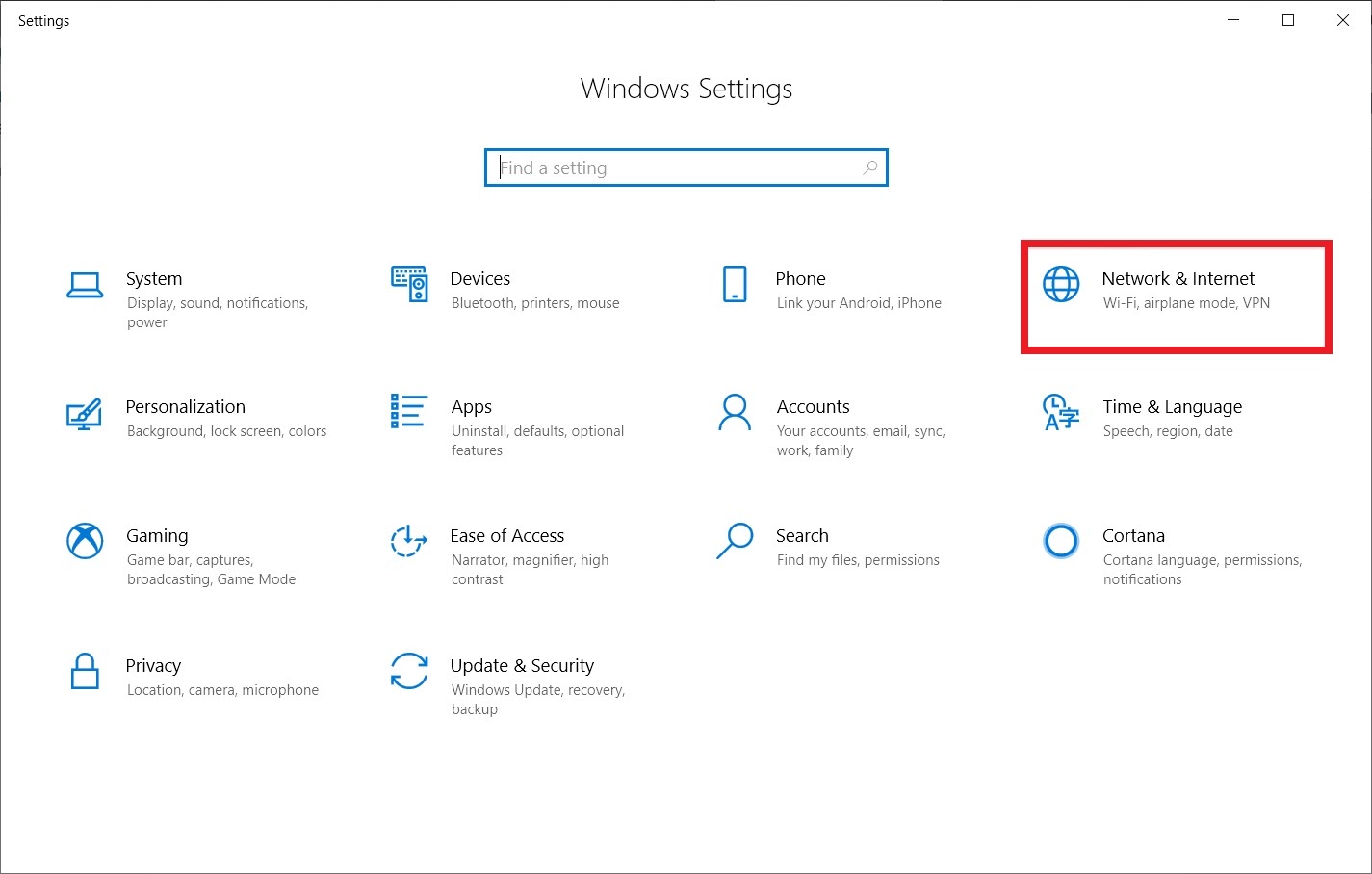Screen dimensions: 1372x874
Task: Click 'Link your Android, iPhone' description
Action: (x=859, y=303)
